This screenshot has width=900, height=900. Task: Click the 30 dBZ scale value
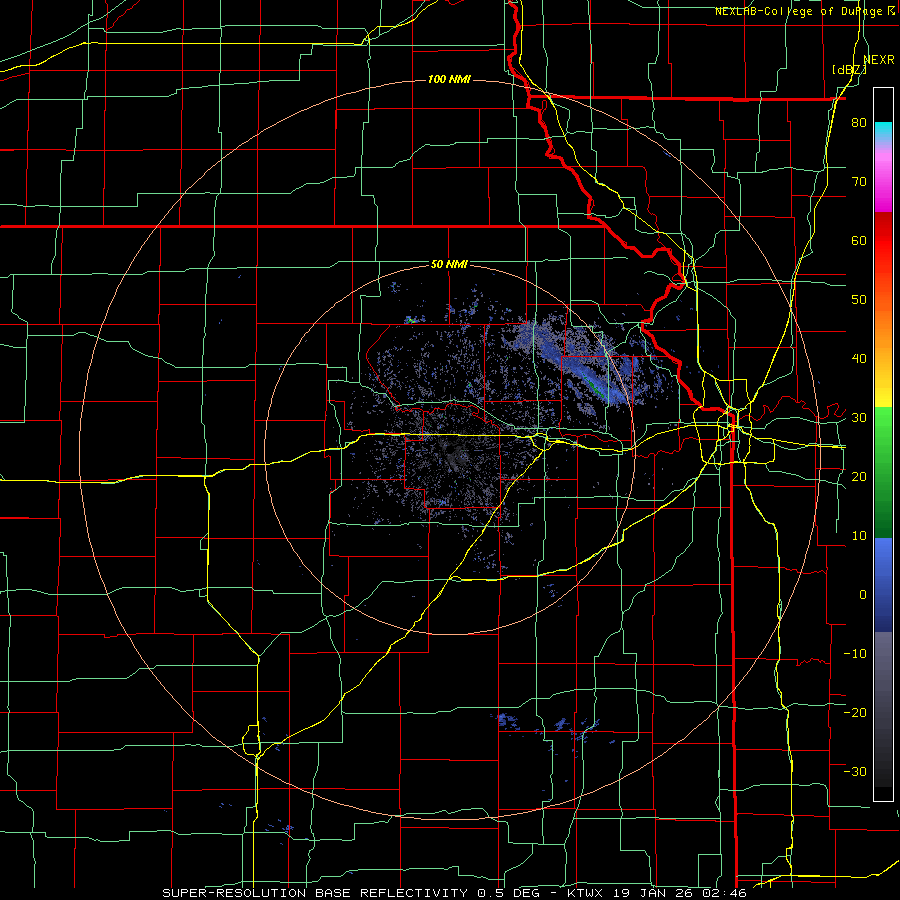[x=859, y=418]
